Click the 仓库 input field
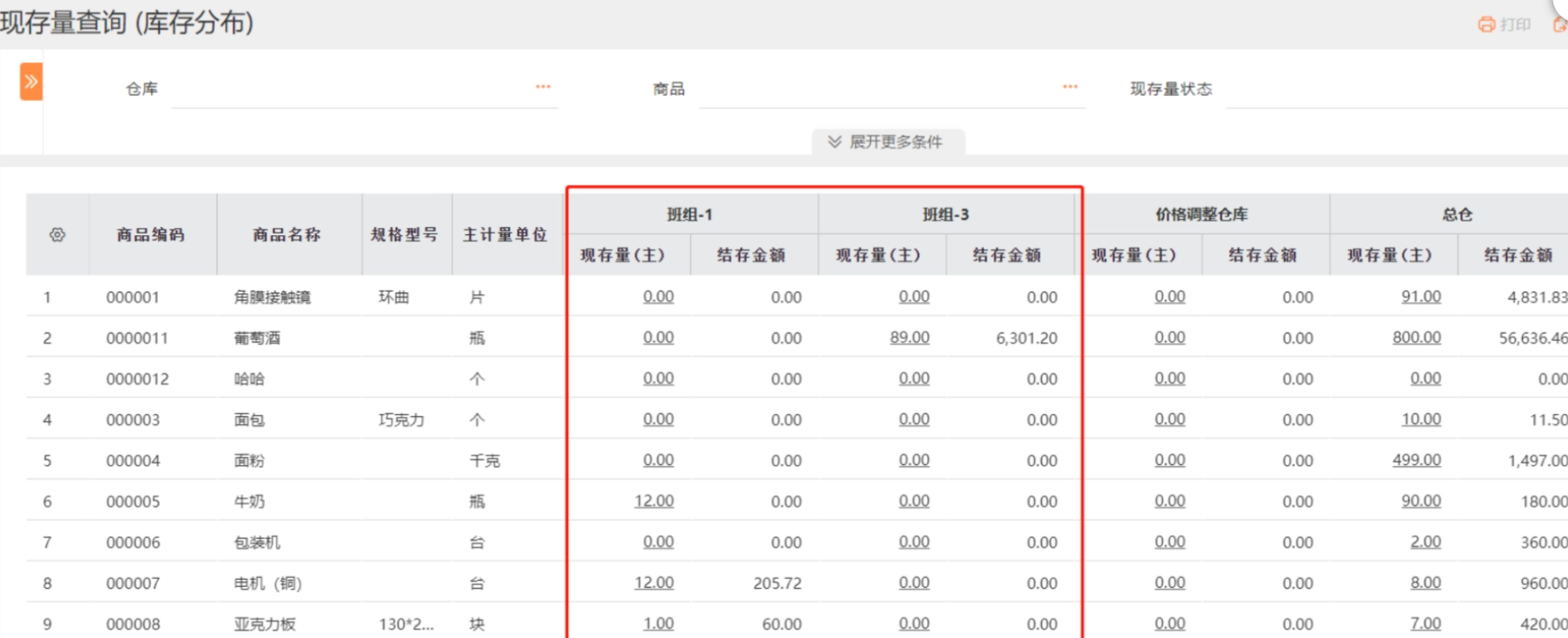Screen dimensions: 1568x638 [x=350, y=90]
